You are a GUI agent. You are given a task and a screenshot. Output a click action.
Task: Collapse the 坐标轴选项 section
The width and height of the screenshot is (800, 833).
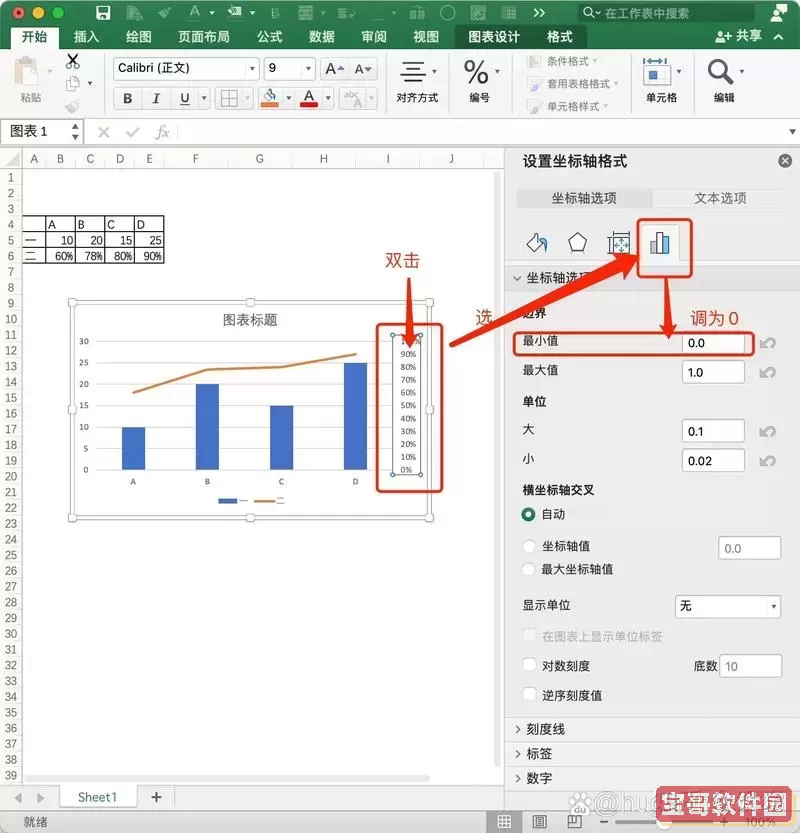(x=517, y=278)
